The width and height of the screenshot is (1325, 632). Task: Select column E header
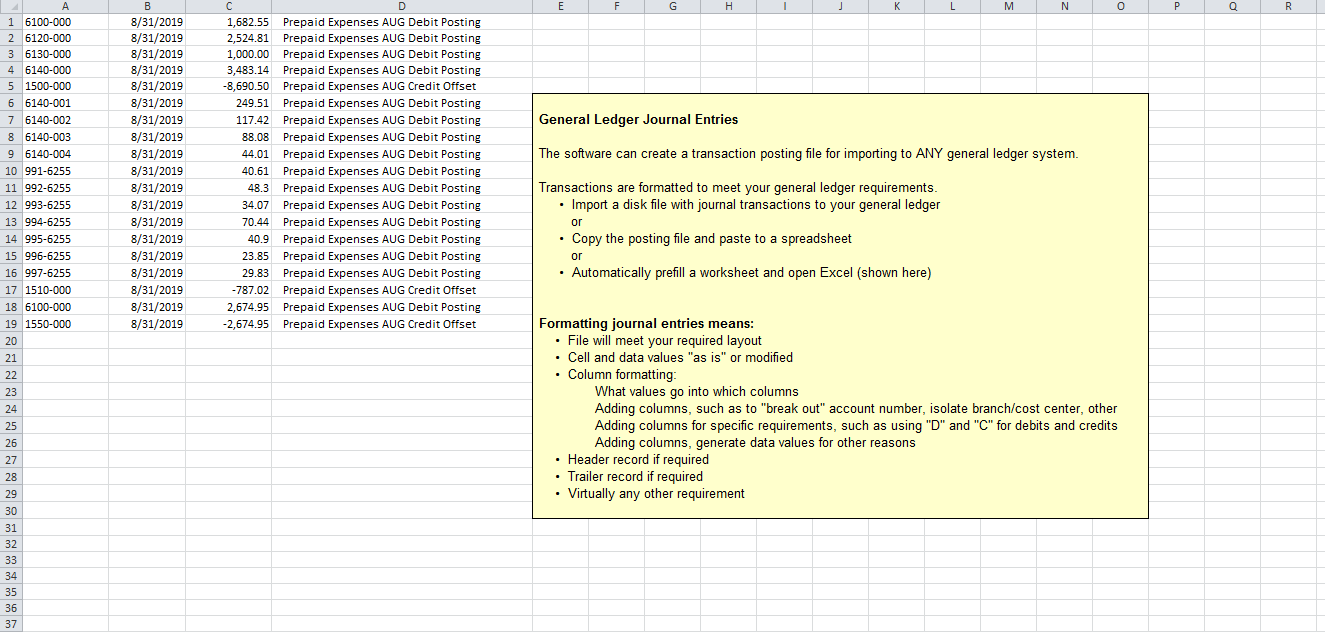559,6
